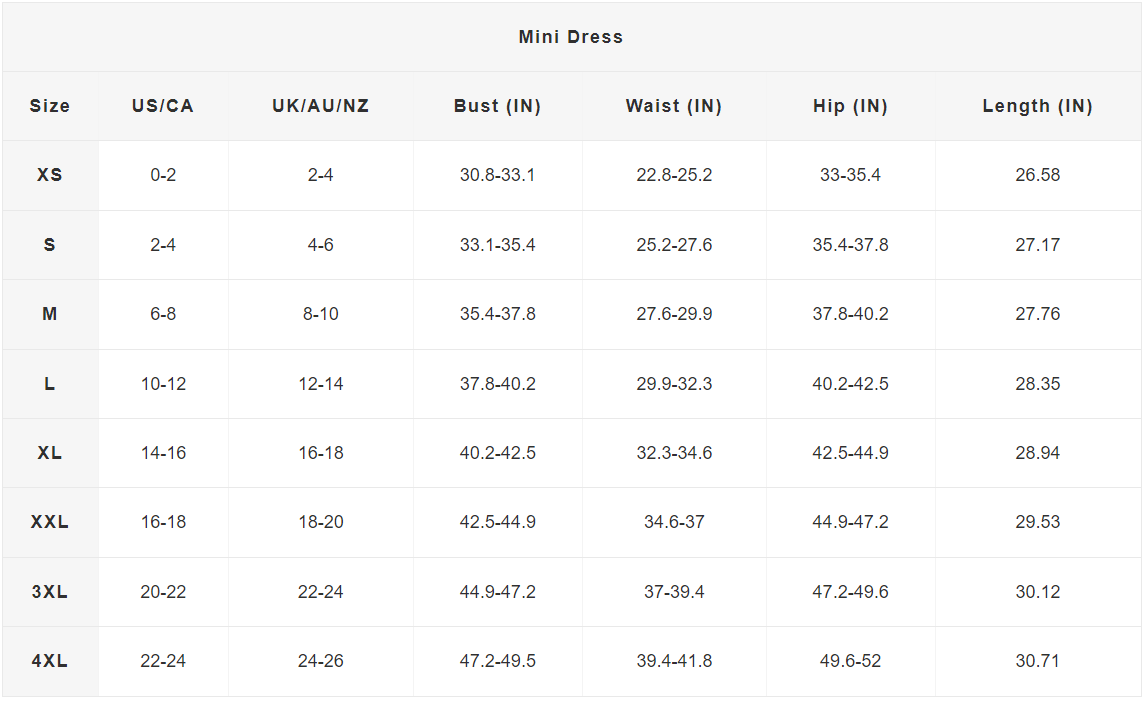Select length value 30.12 in 3XL row

[1037, 592]
